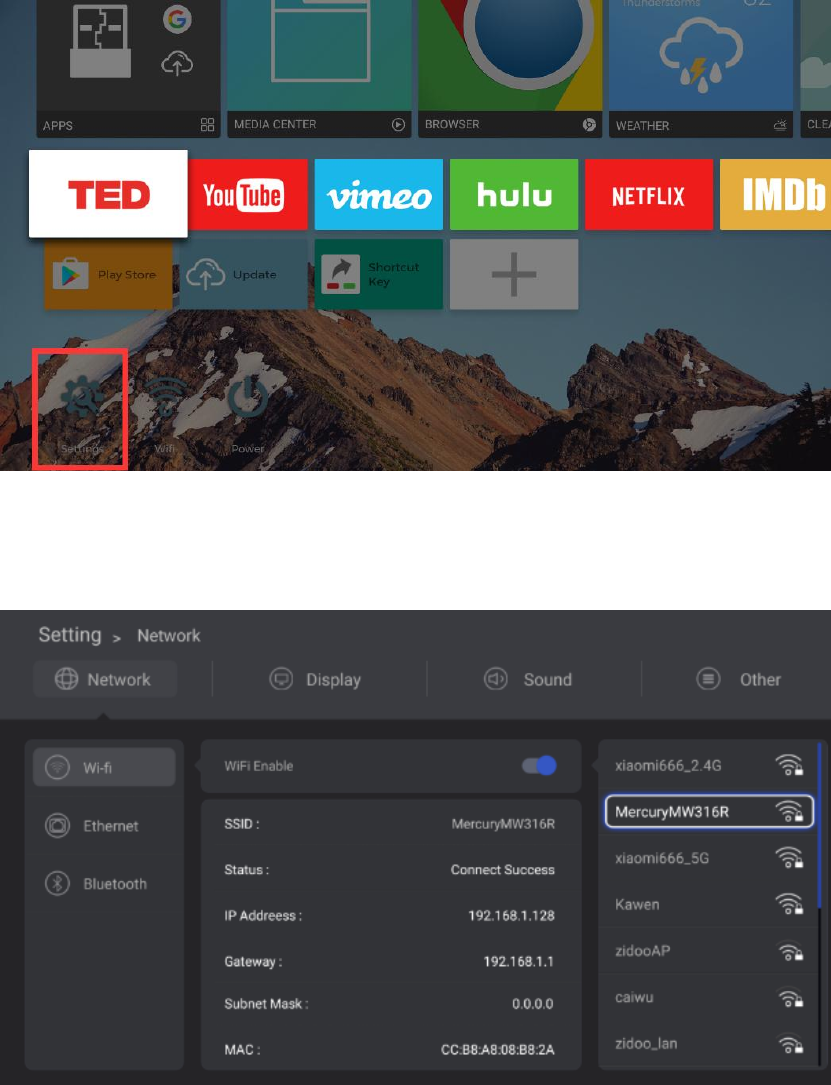Screen dimensions: 831x1085
Task: Open the BROWSER tile
Action: click(510, 69)
